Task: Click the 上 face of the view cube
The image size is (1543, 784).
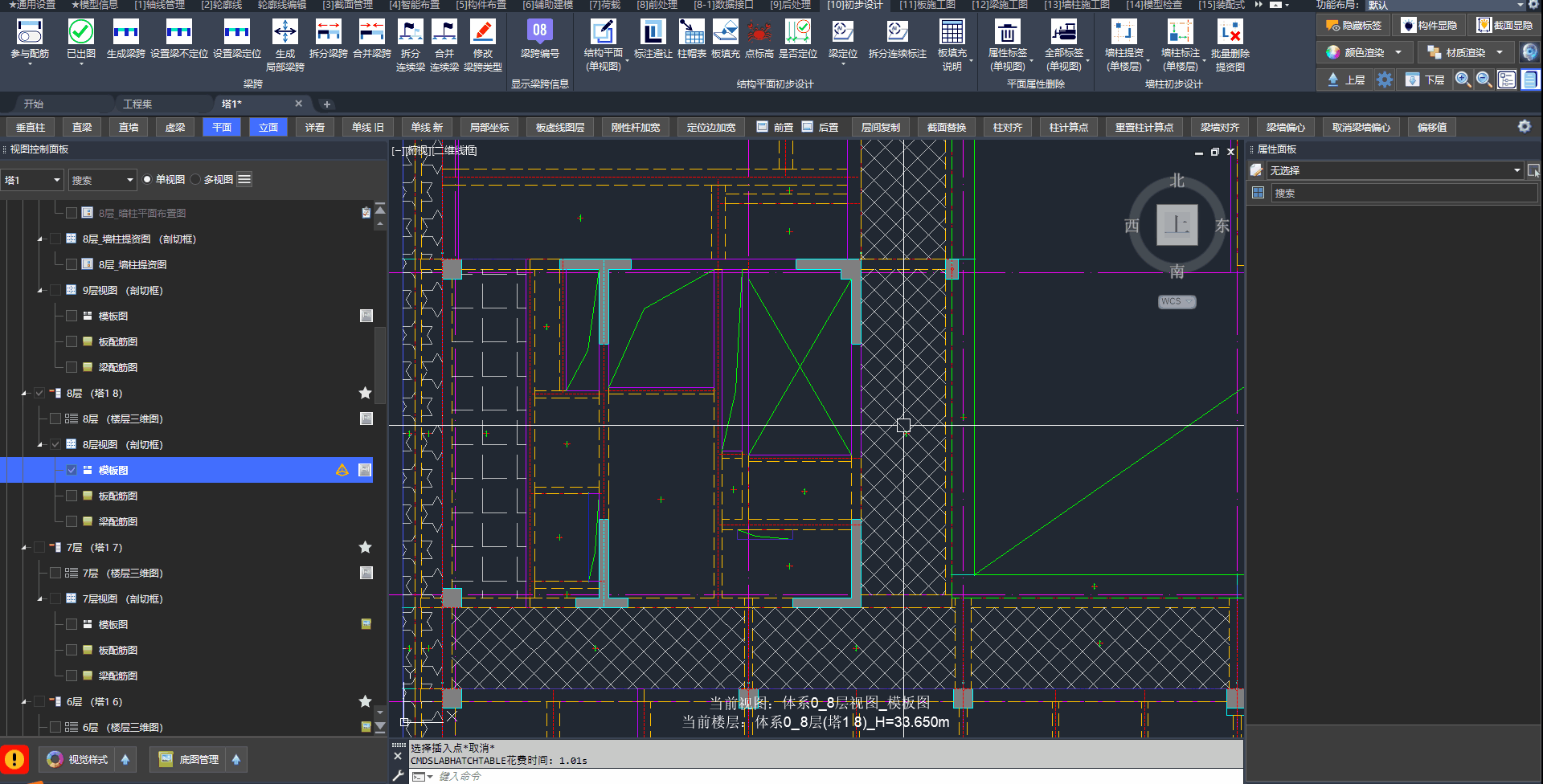Action: 1177,225
